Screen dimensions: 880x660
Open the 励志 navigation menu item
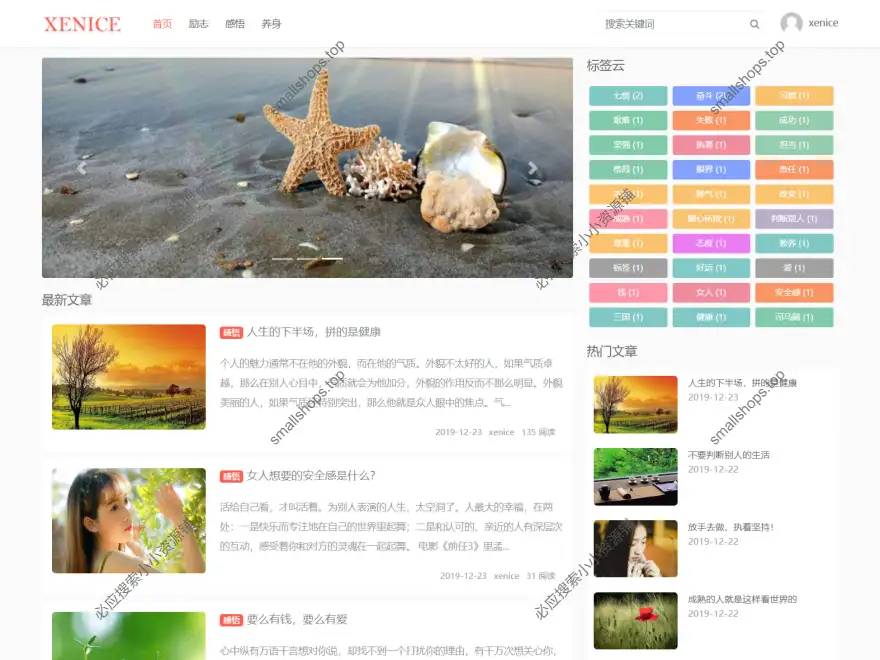(197, 23)
